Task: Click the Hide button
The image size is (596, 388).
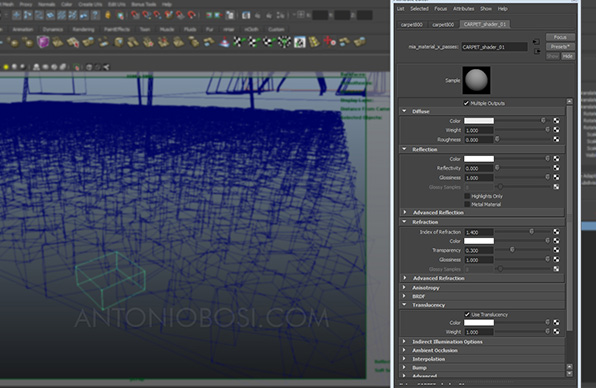Action: [567, 56]
